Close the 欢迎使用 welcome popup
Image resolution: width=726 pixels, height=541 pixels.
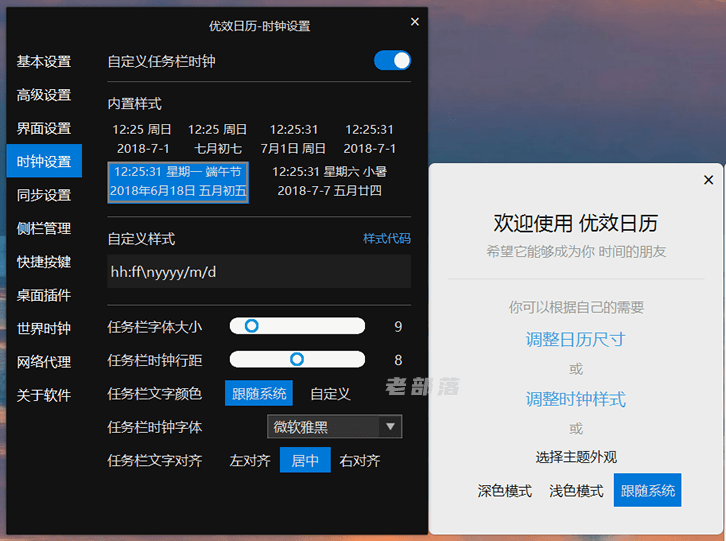click(708, 180)
